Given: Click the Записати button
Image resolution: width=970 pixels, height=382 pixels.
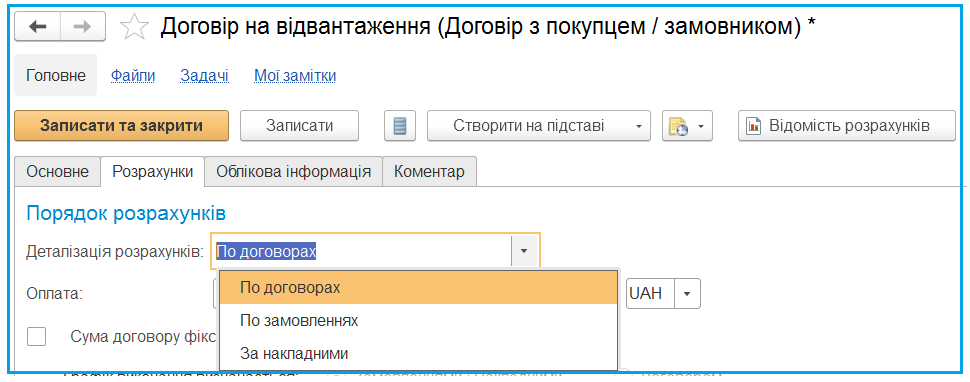Looking at the screenshot, I should coord(299,126).
